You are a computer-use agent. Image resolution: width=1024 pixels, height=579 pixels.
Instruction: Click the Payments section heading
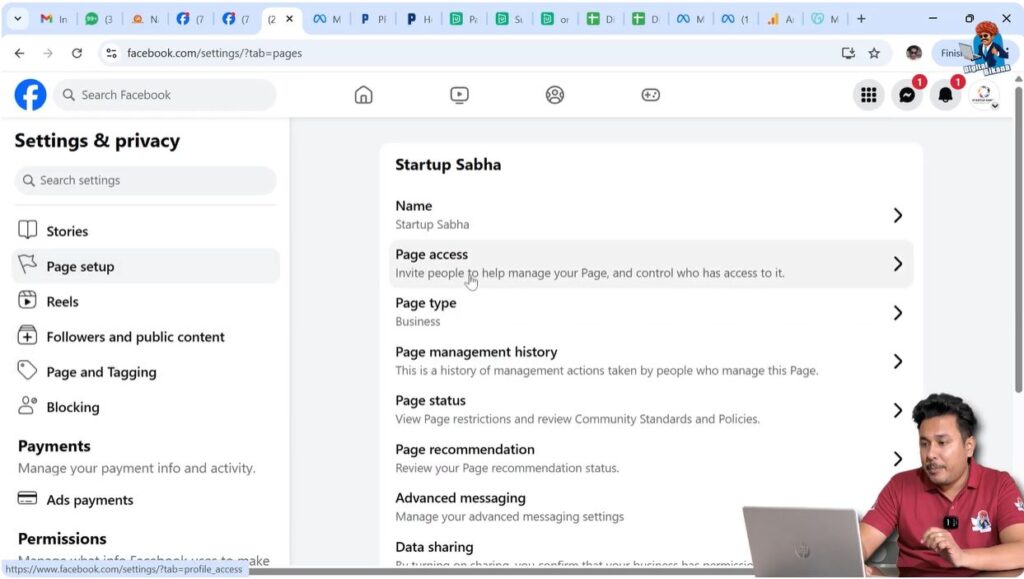[54, 446]
